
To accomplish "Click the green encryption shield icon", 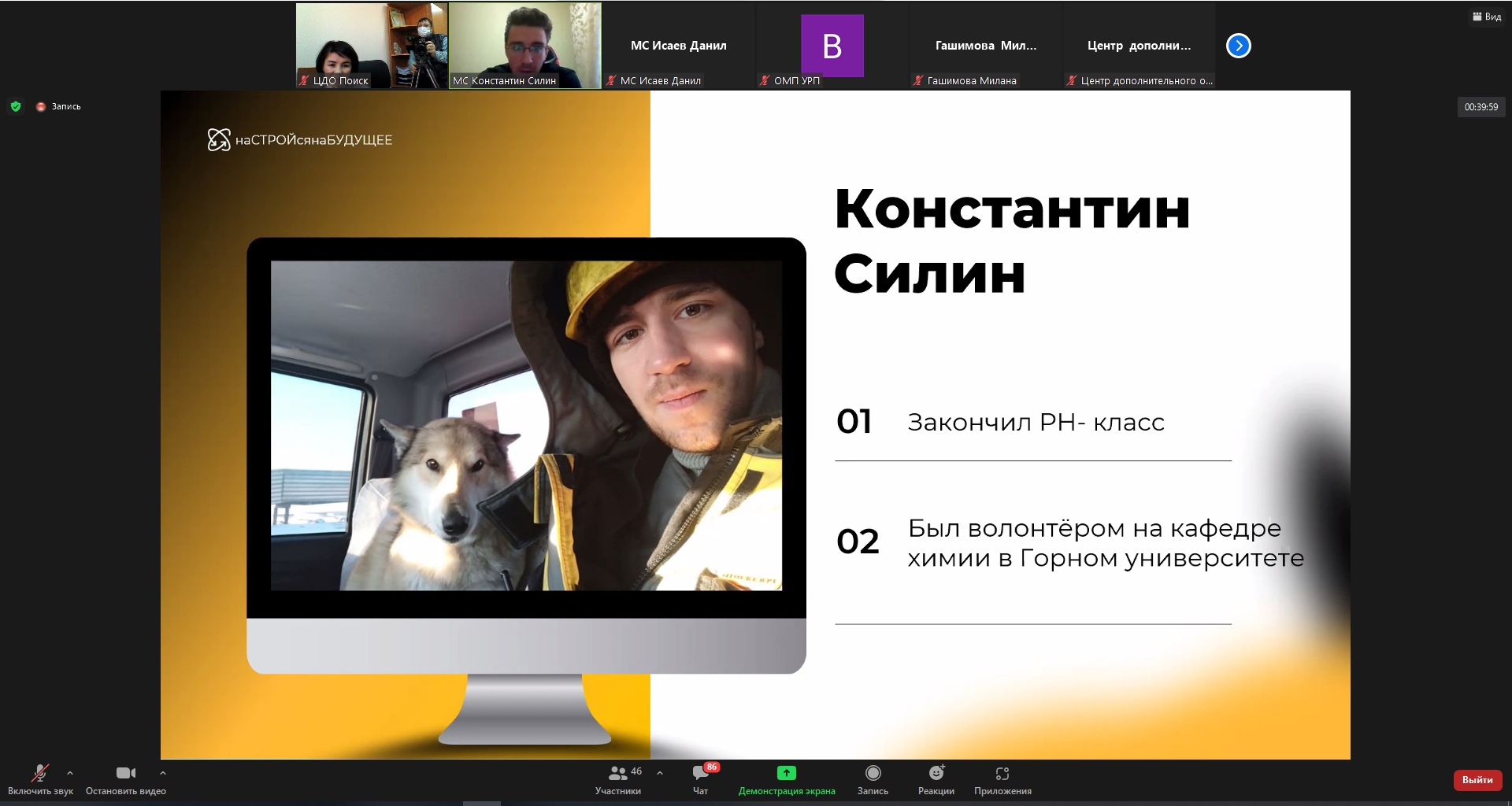I will pyautogui.click(x=16, y=106).
